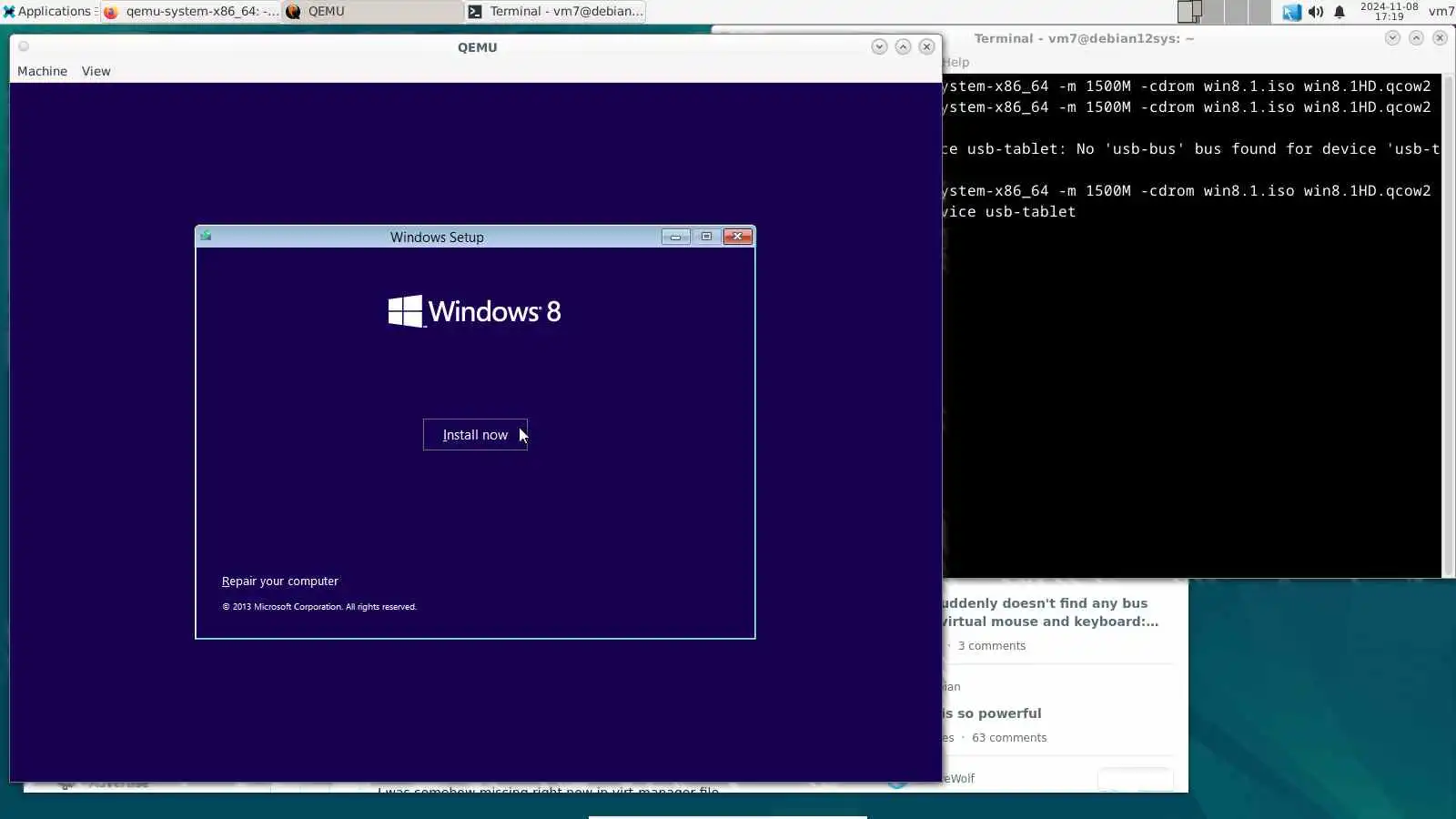Open the Machine menu in QEMU
The height and width of the screenshot is (819, 1456).
tap(42, 71)
